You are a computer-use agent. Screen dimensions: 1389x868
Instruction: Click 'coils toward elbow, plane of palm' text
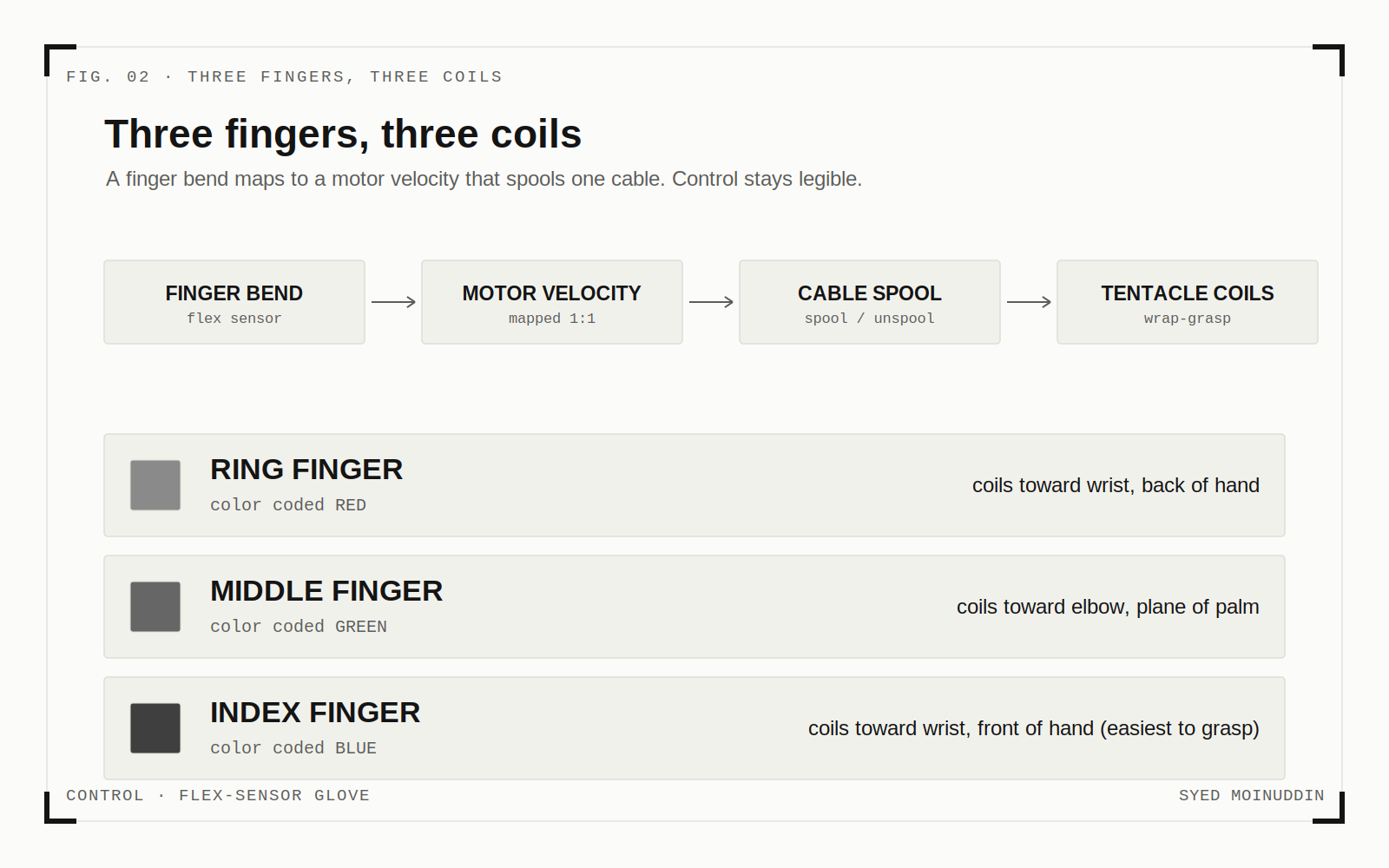click(1108, 607)
